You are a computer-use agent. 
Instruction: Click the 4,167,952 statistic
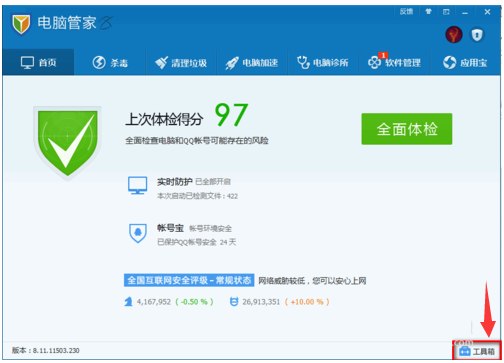point(154,302)
